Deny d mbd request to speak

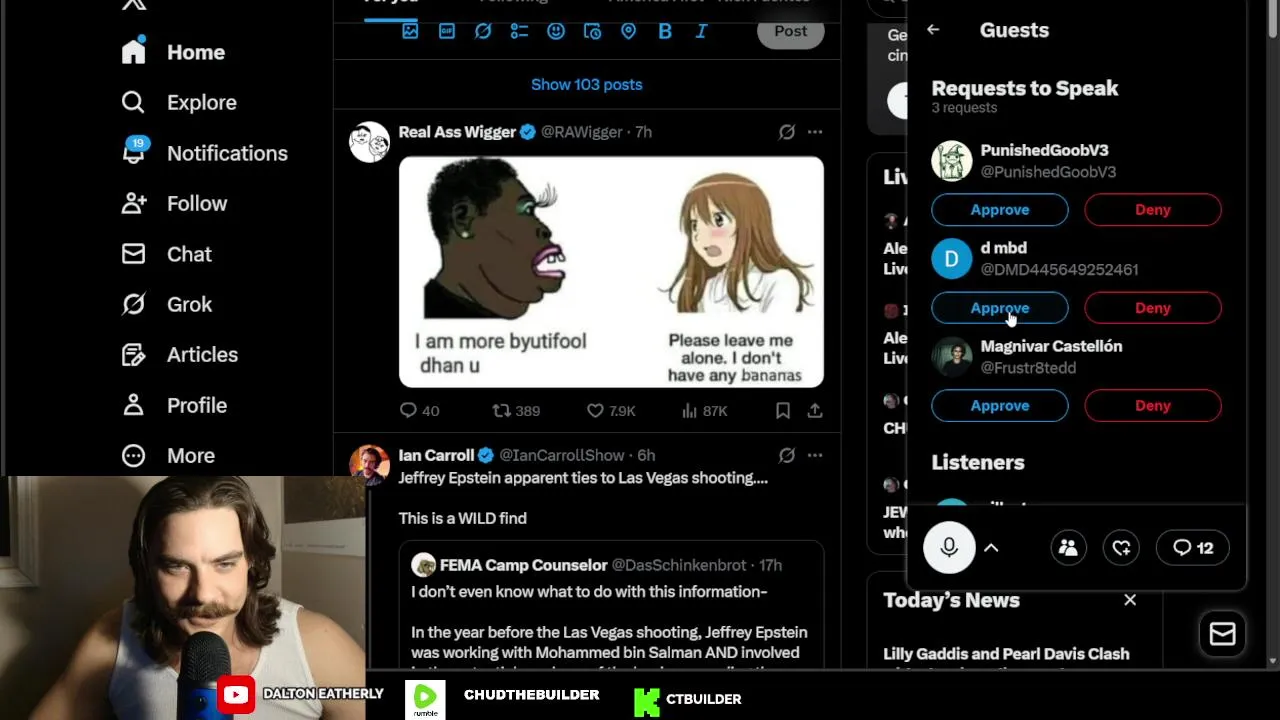pyautogui.click(x=1153, y=308)
